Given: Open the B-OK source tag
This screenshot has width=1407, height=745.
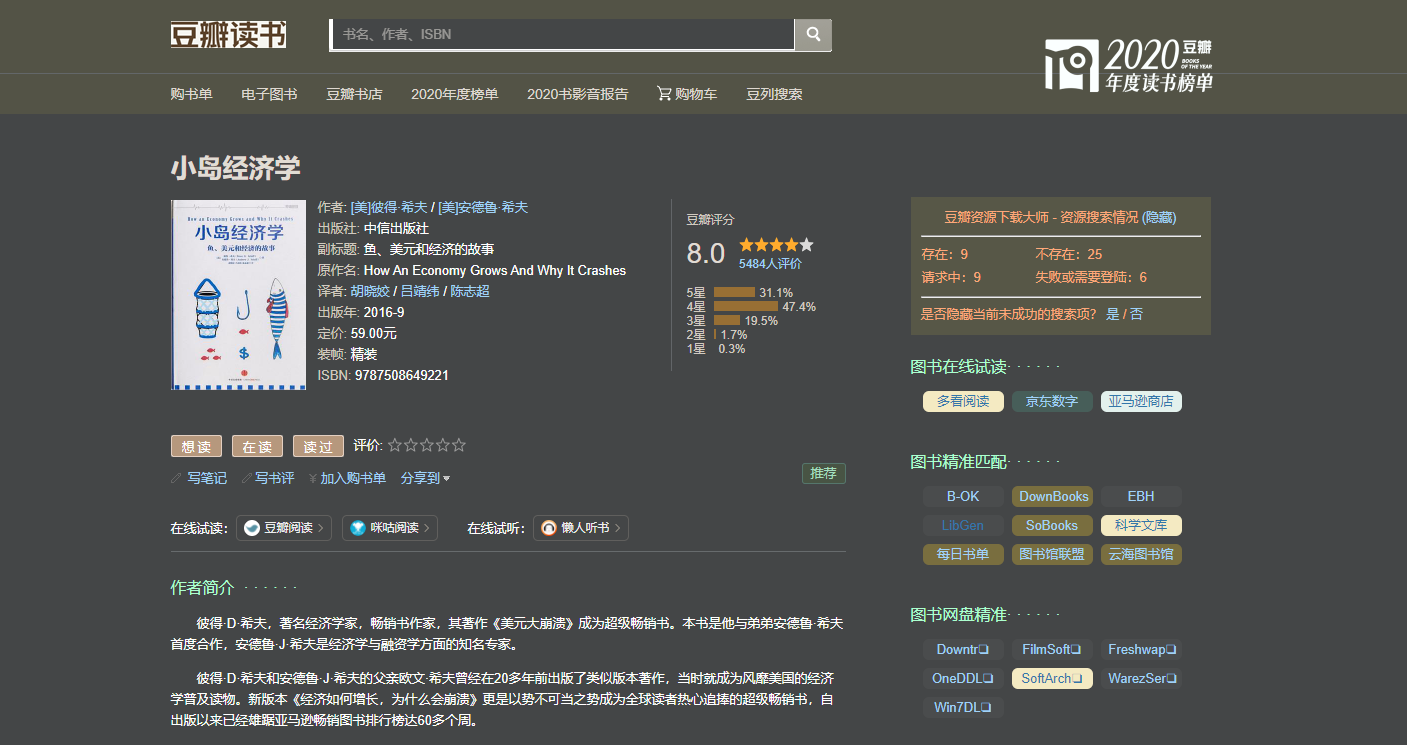Looking at the screenshot, I should pyautogui.click(x=963, y=496).
